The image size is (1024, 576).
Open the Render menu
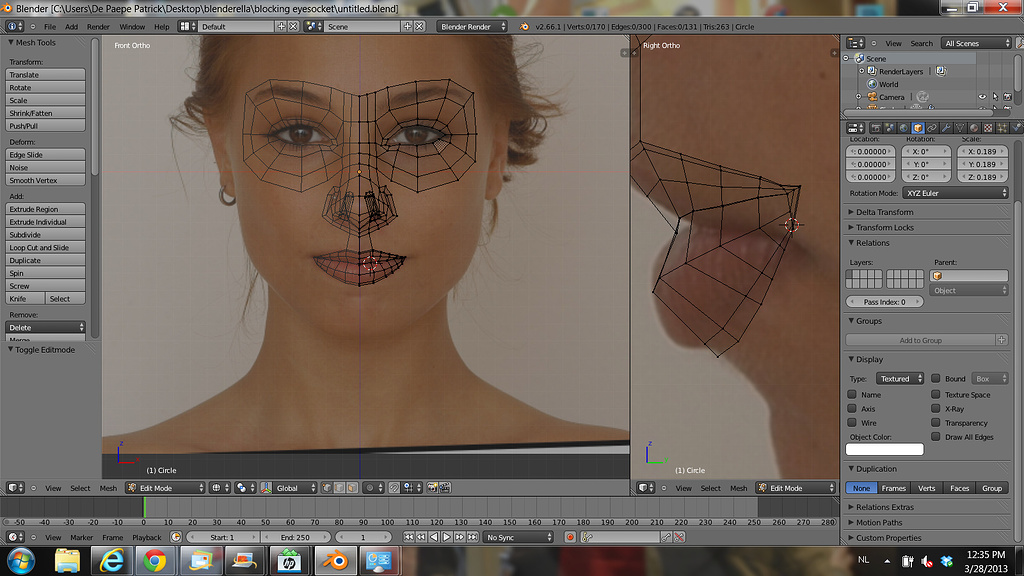click(x=98, y=27)
